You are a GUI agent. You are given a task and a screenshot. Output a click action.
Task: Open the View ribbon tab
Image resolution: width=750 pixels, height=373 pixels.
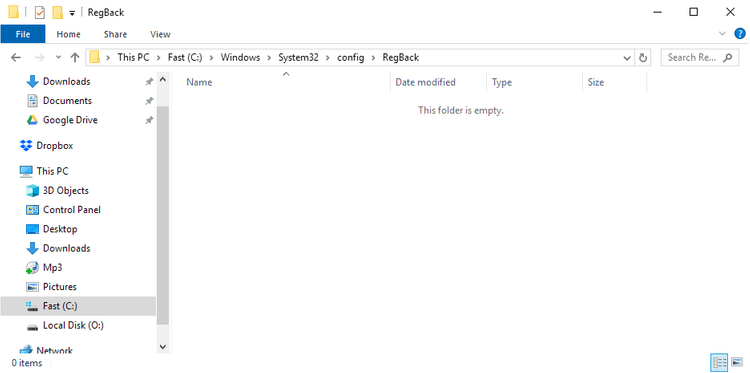160,34
